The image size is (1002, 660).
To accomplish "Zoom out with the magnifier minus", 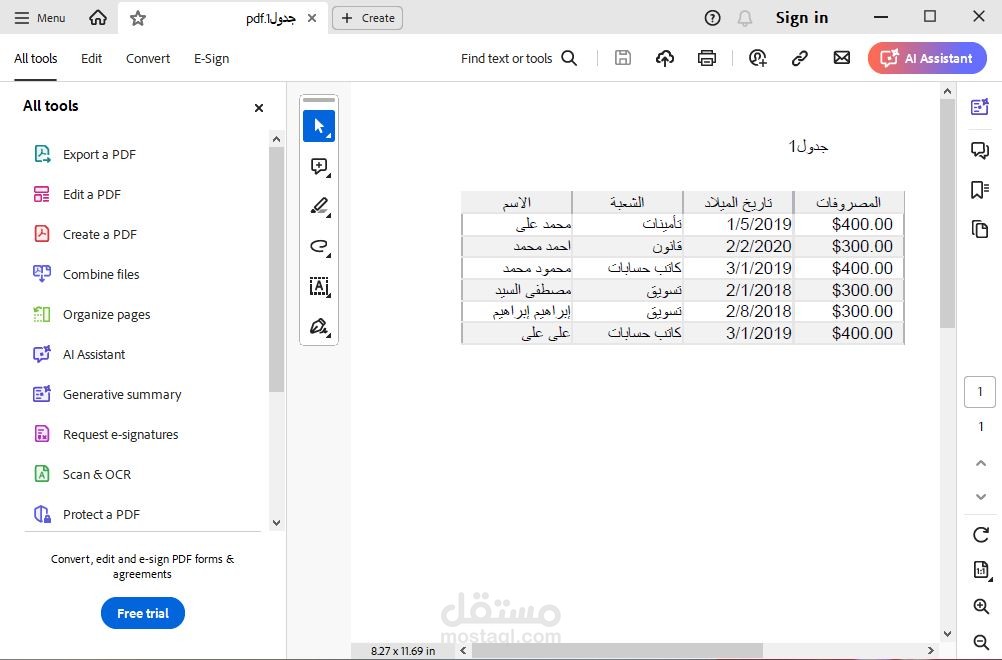I will pos(981,642).
